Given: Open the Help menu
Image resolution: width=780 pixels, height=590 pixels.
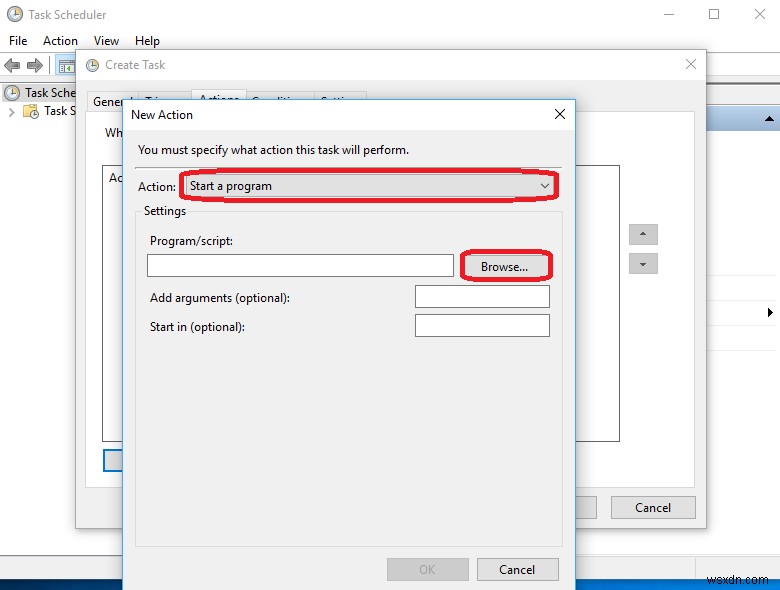Looking at the screenshot, I should tap(147, 41).
